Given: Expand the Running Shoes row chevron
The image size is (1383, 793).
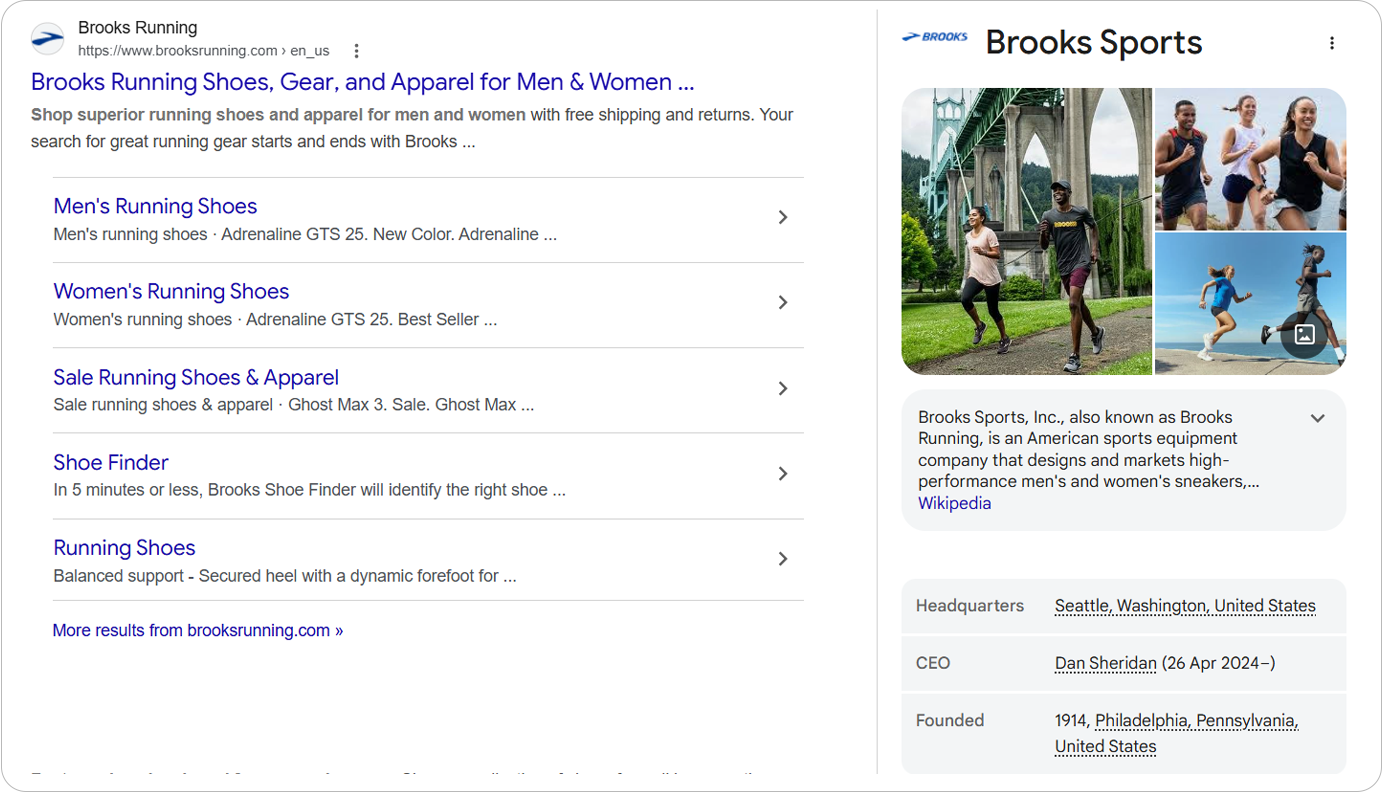Looking at the screenshot, I should click(783, 559).
